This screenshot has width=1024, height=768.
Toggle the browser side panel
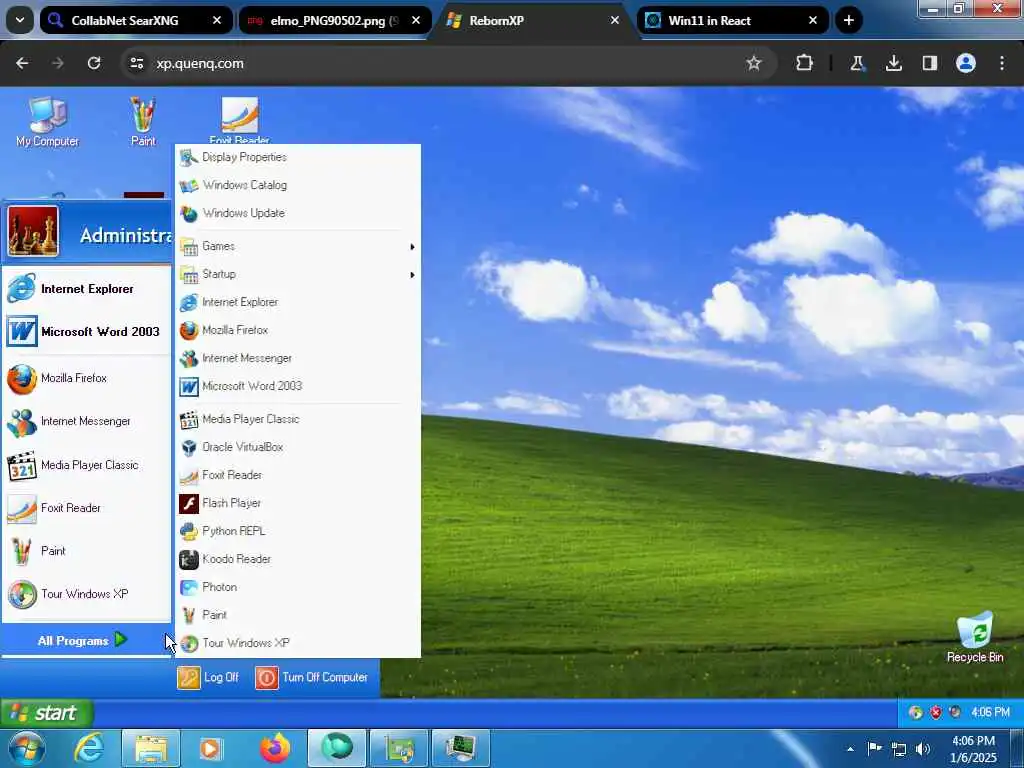pyautogui.click(x=929, y=63)
